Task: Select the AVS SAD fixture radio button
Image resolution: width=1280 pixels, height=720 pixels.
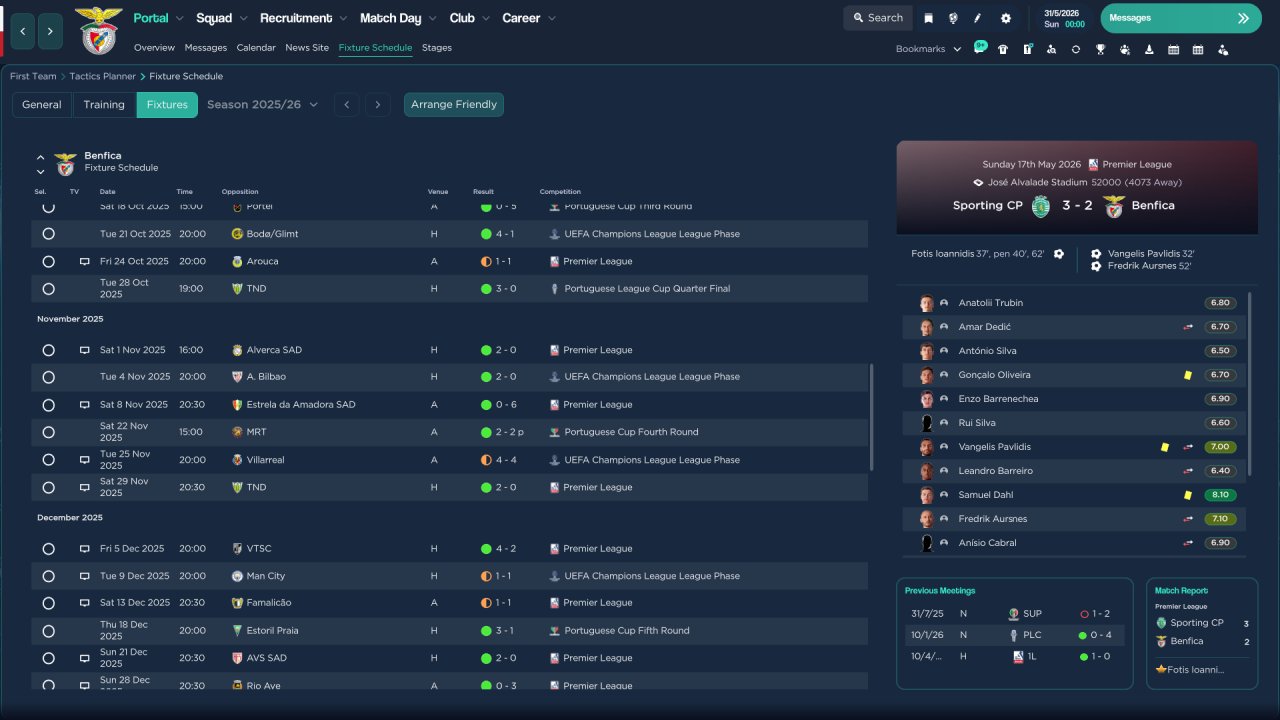Action: pyautogui.click(x=48, y=658)
